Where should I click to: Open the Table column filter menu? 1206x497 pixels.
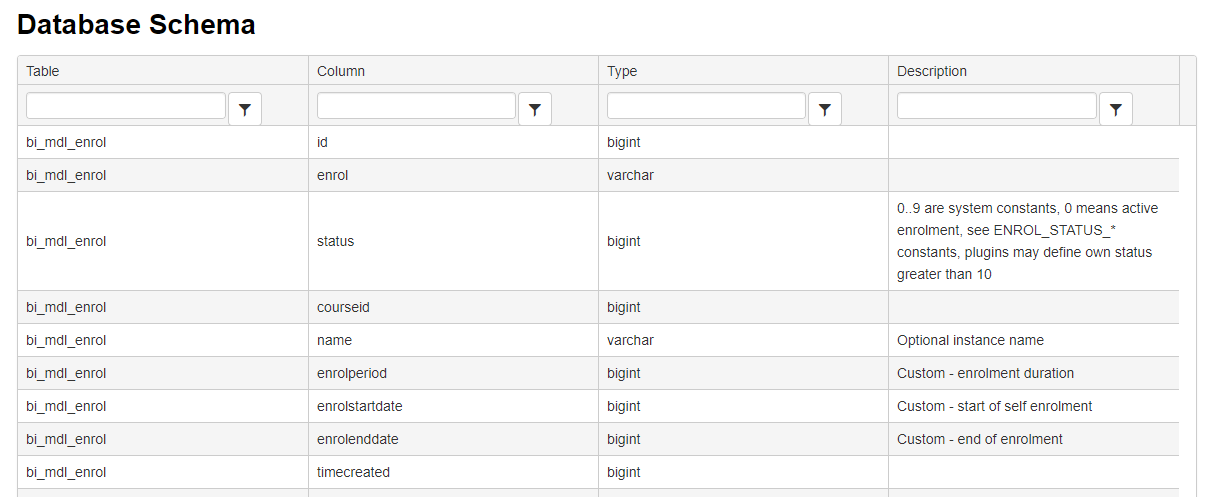click(245, 109)
